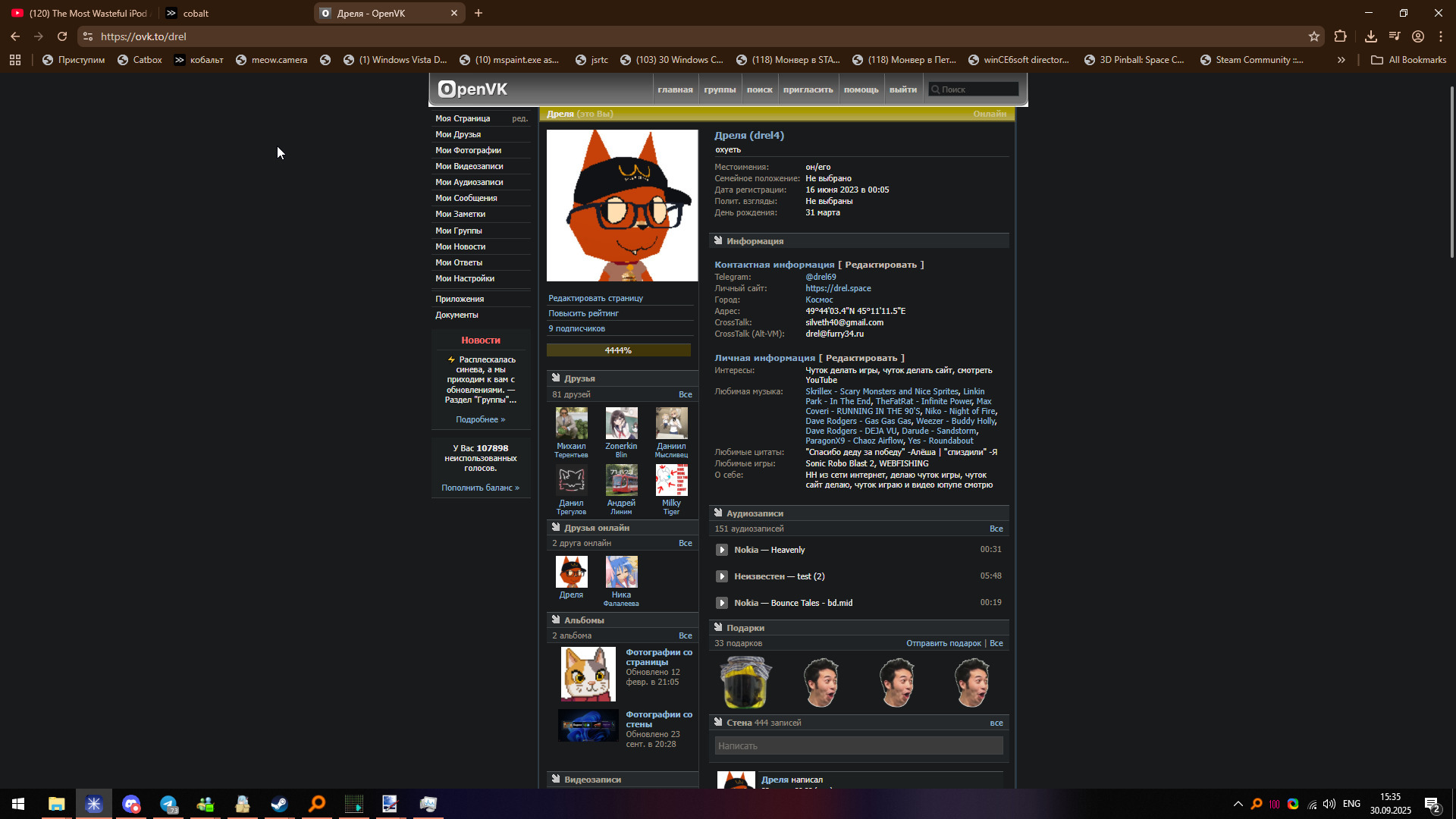The image size is (1456, 819).
Task: Open Мои Сообщения in left sidebar
Action: 466,198
